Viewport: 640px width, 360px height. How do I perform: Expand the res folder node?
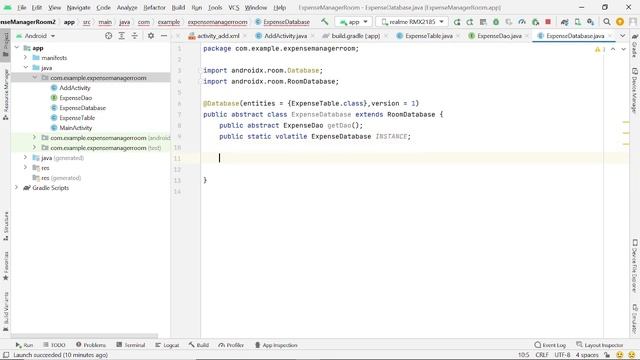(x=25, y=167)
